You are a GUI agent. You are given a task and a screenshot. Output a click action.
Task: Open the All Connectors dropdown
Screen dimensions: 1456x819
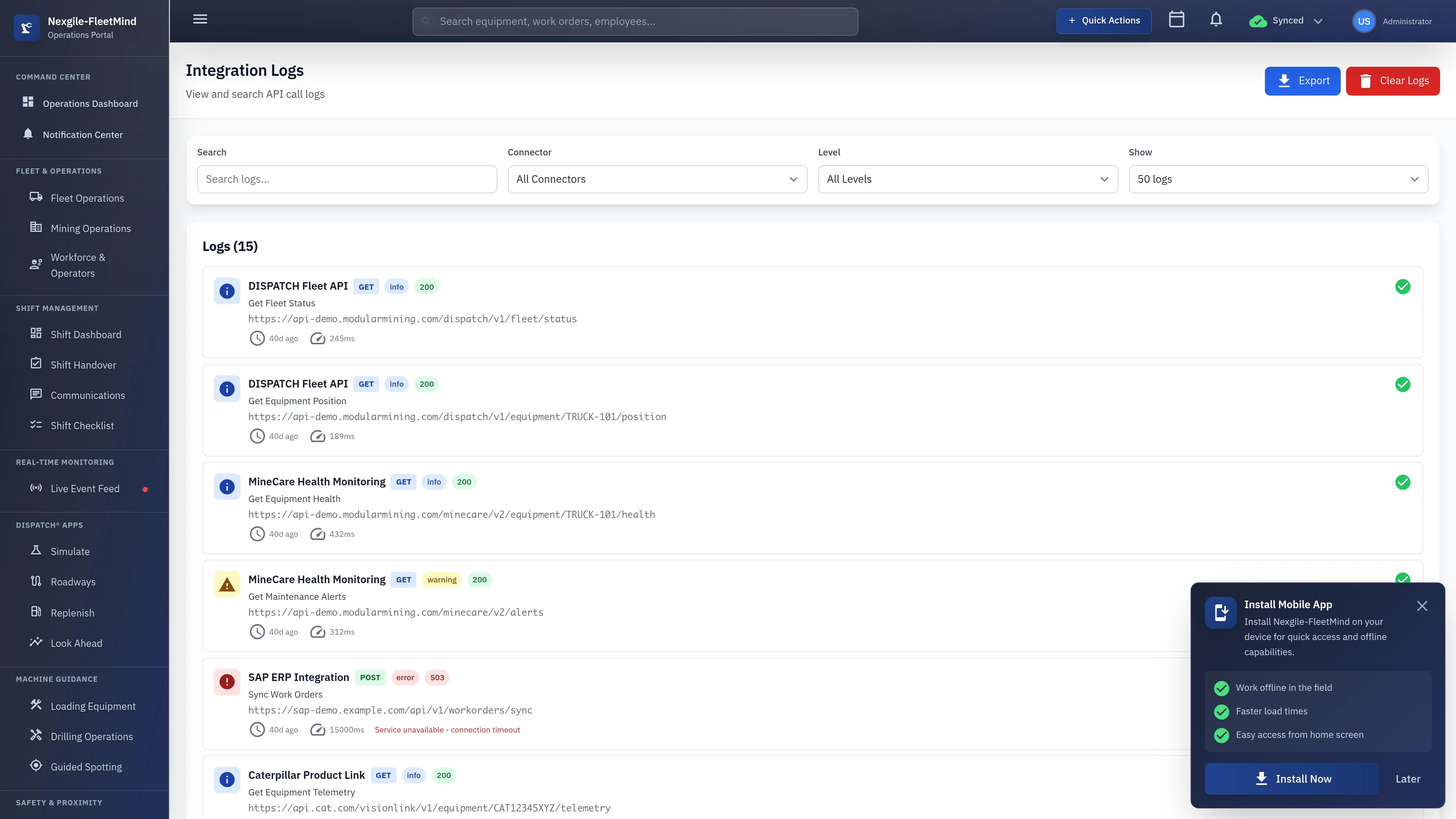(x=657, y=179)
